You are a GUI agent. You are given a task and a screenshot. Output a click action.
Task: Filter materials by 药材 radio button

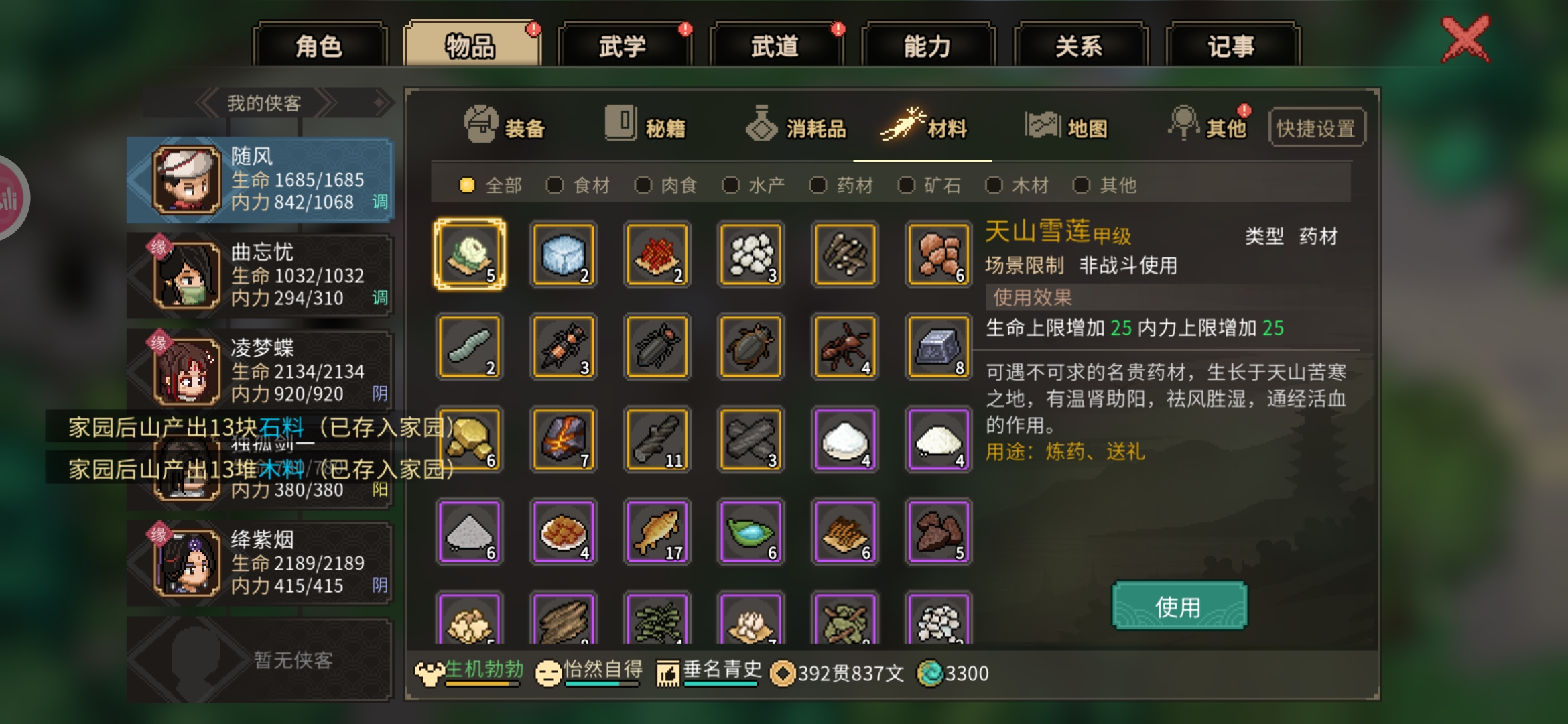[842, 185]
